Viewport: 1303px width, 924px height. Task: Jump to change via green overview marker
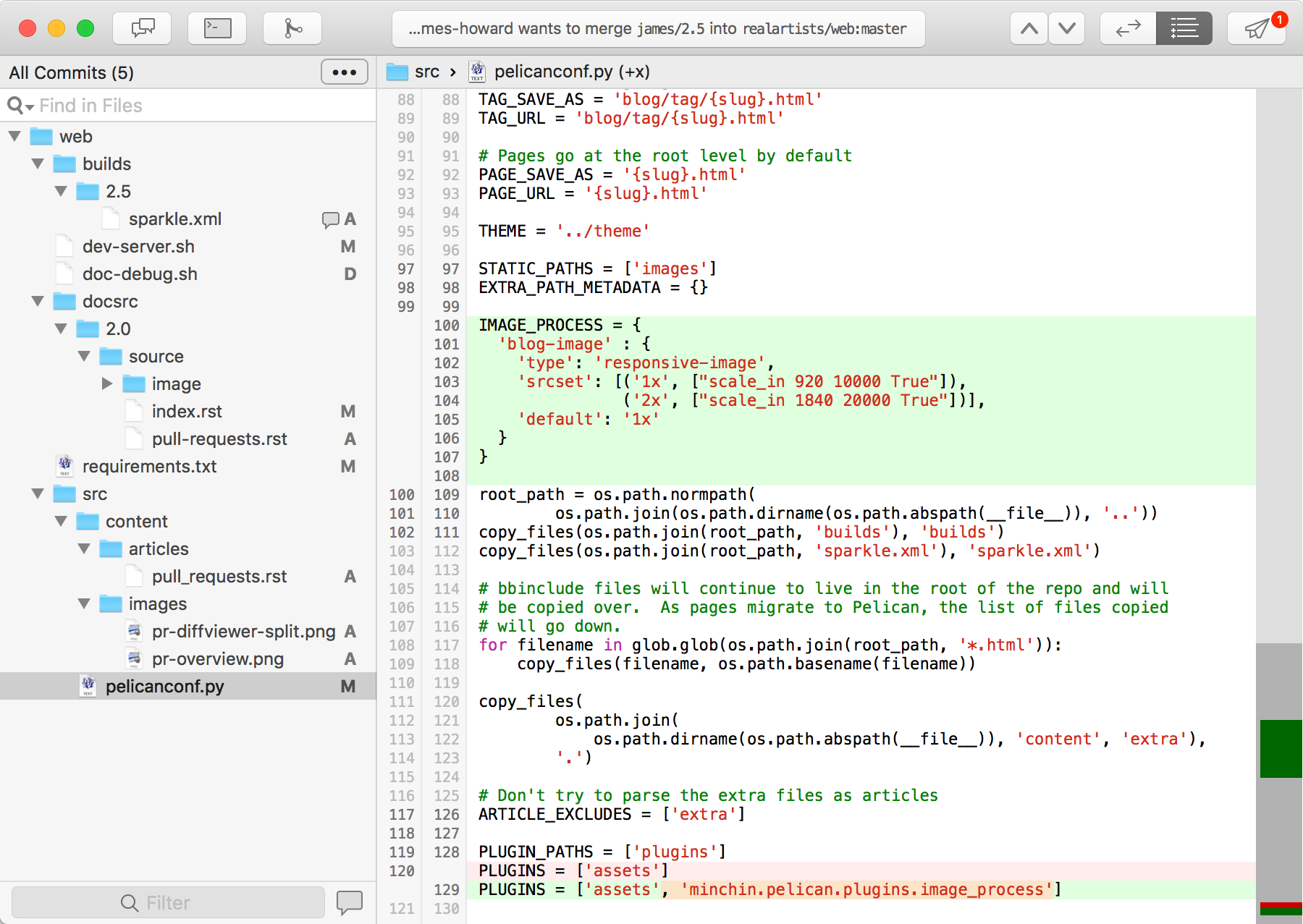1280,749
